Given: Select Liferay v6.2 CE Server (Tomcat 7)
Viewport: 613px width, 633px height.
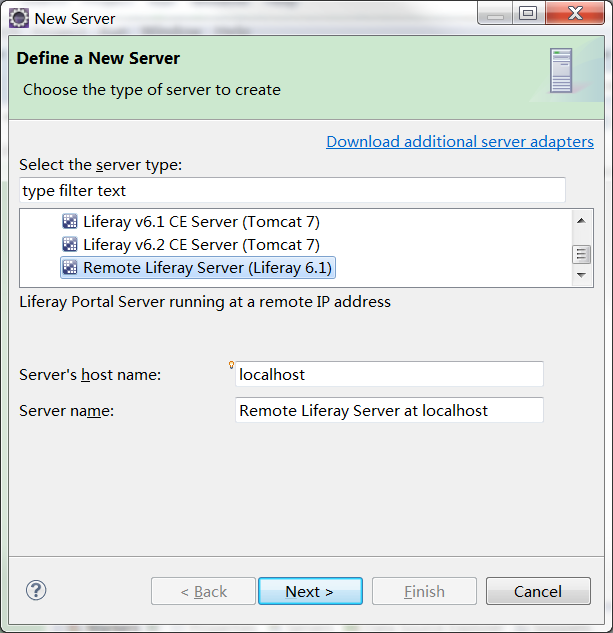Looking at the screenshot, I should (201, 244).
